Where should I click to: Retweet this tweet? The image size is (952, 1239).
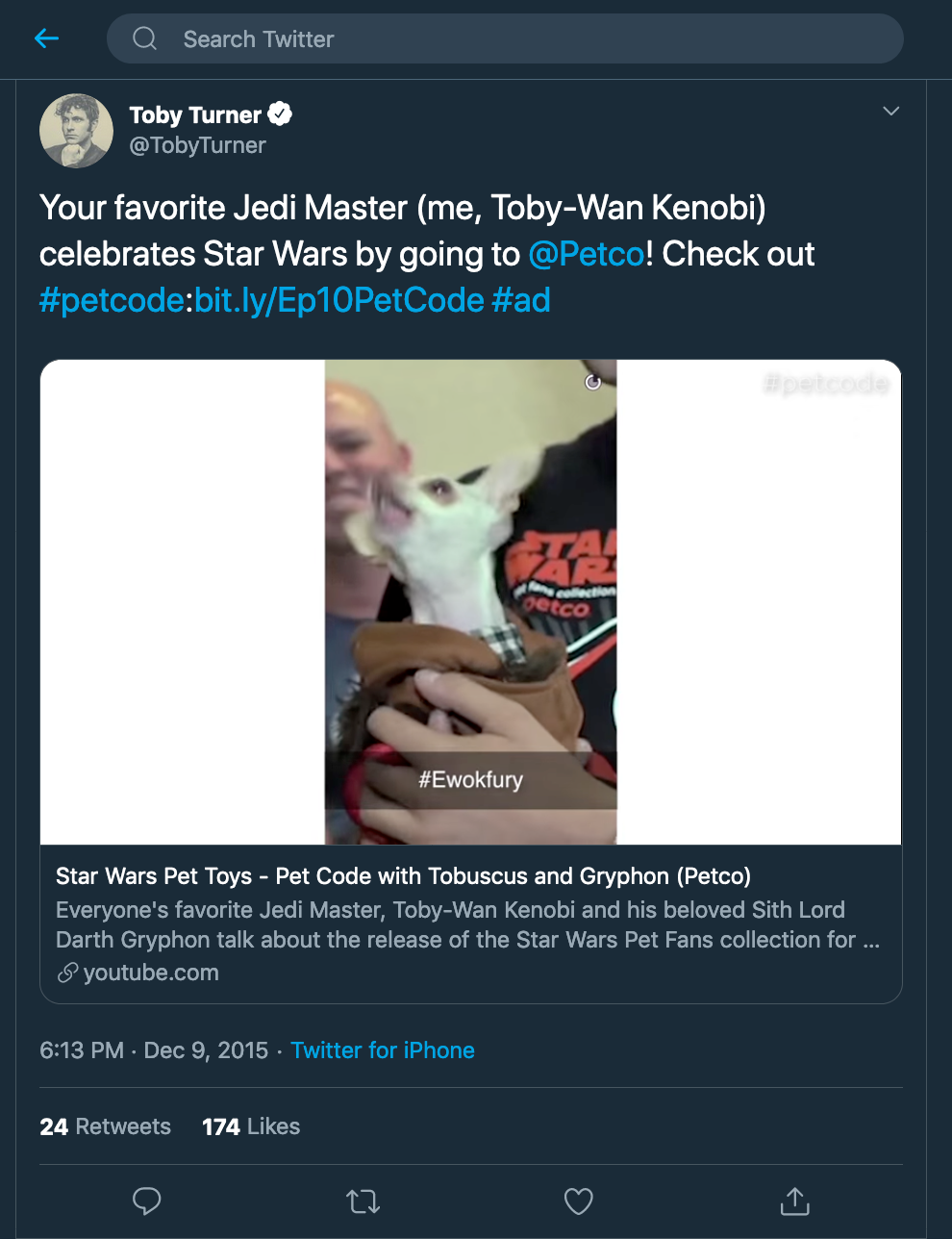(x=363, y=1201)
